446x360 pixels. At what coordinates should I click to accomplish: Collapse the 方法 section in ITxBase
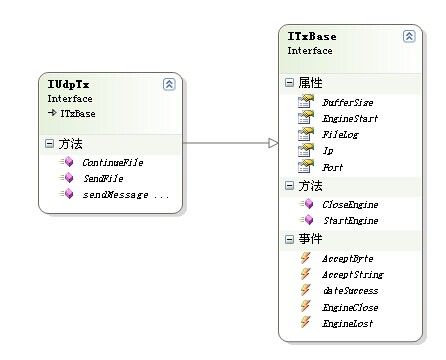(289, 186)
